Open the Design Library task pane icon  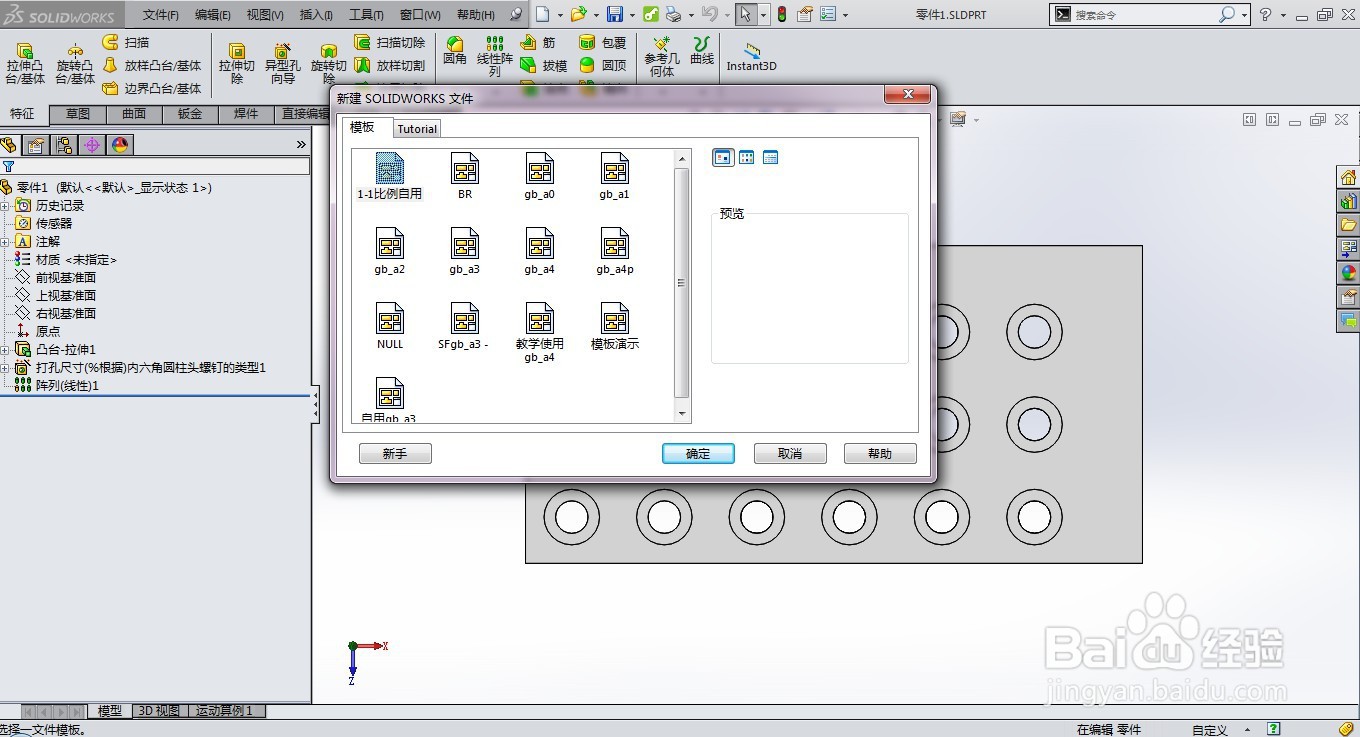[x=1348, y=201]
